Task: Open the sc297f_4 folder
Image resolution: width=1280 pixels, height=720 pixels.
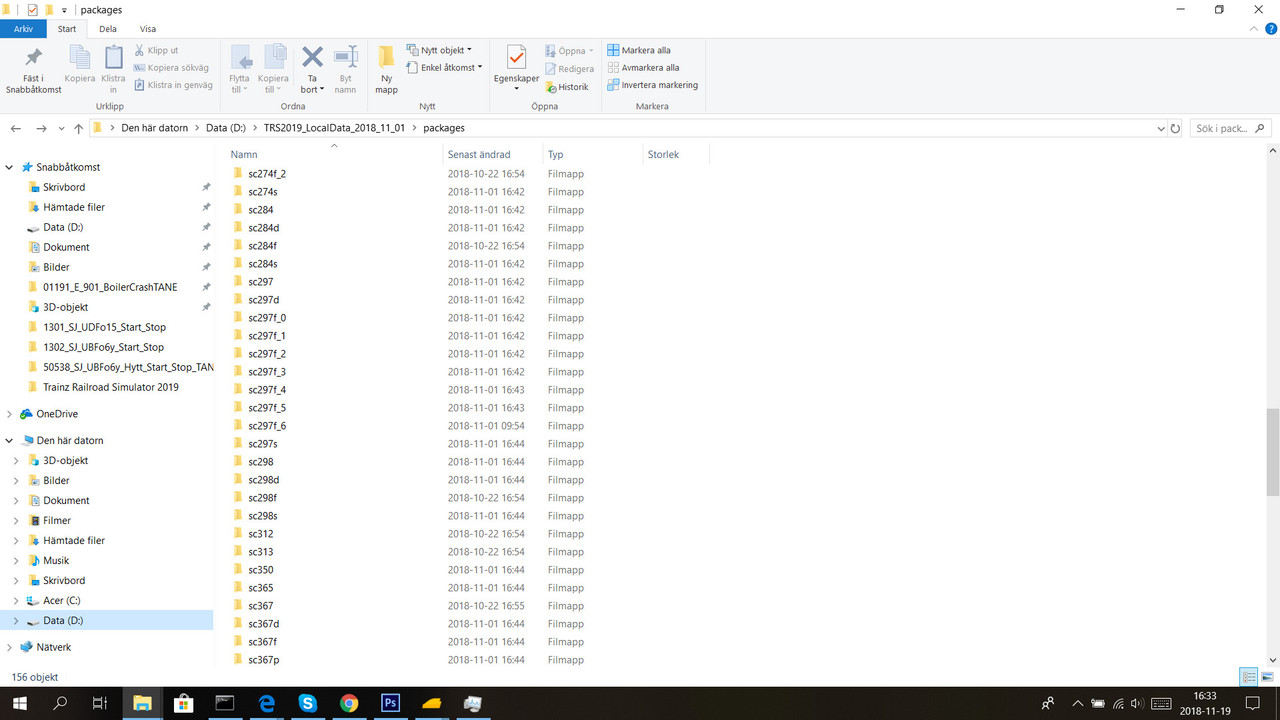Action: [267, 389]
